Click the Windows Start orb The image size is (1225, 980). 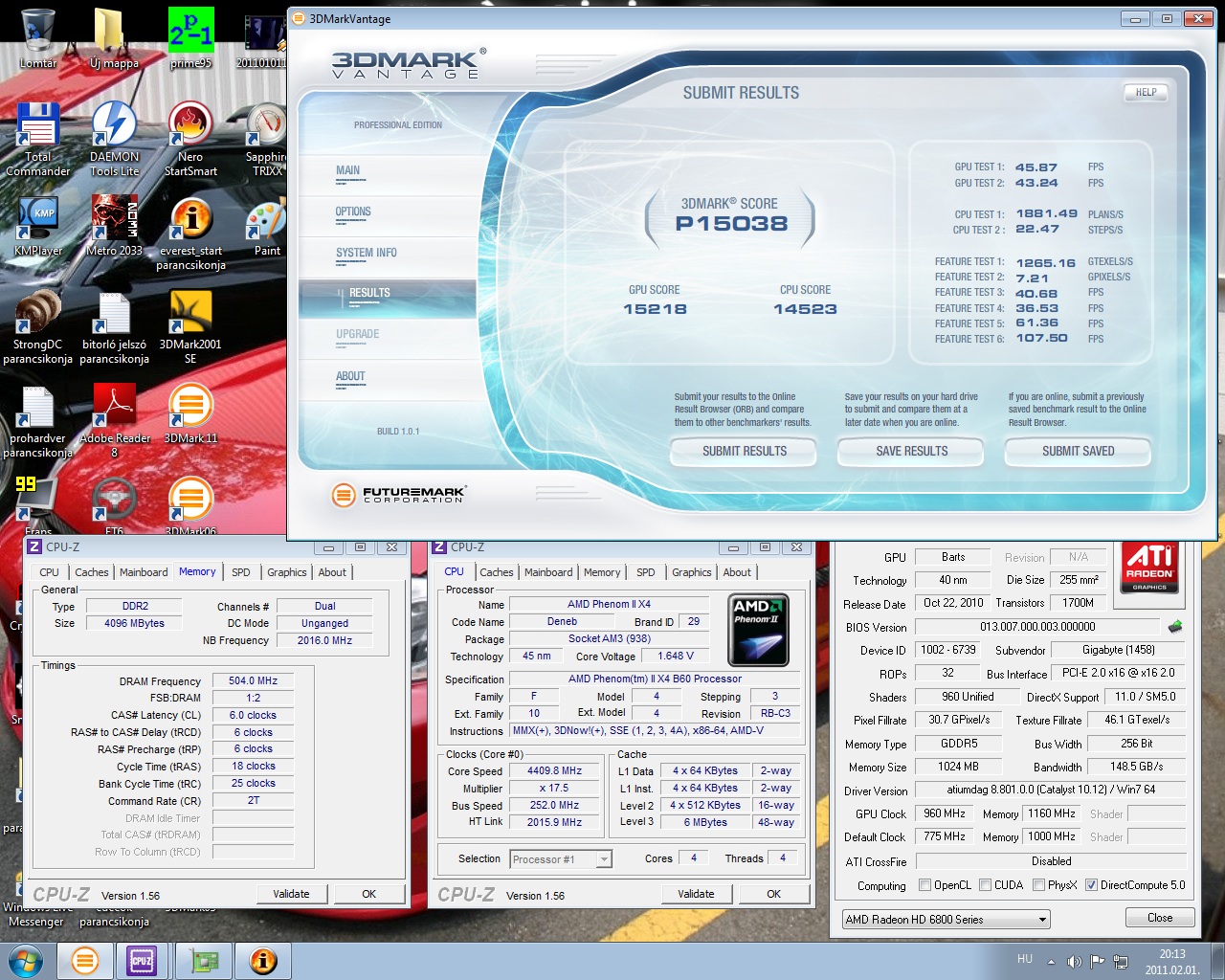[x=26, y=960]
